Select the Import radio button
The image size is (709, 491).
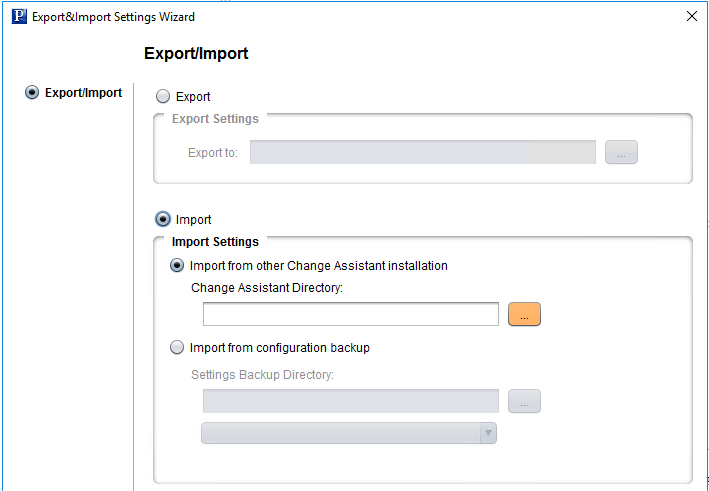point(163,219)
